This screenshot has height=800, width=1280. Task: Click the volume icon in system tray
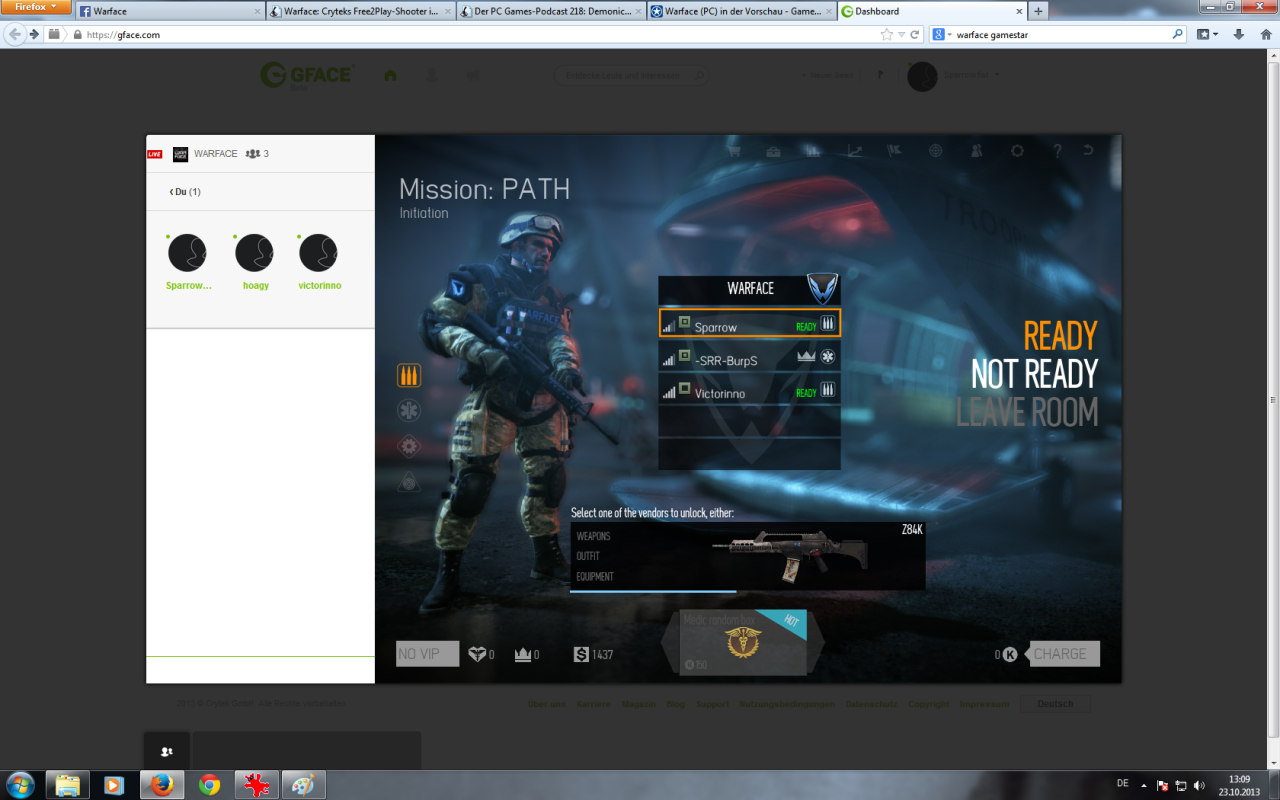pyautogui.click(x=1199, y=785)
